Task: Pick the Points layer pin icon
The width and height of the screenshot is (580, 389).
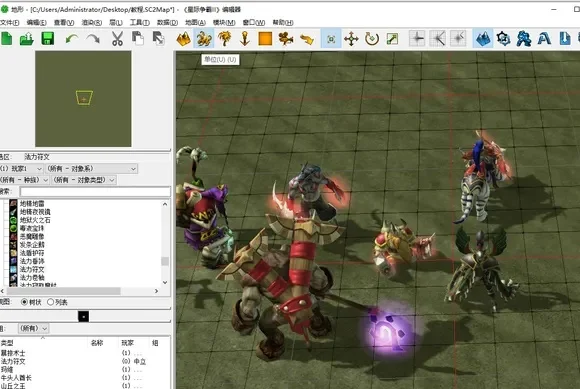Action: [x=245, y=38]
